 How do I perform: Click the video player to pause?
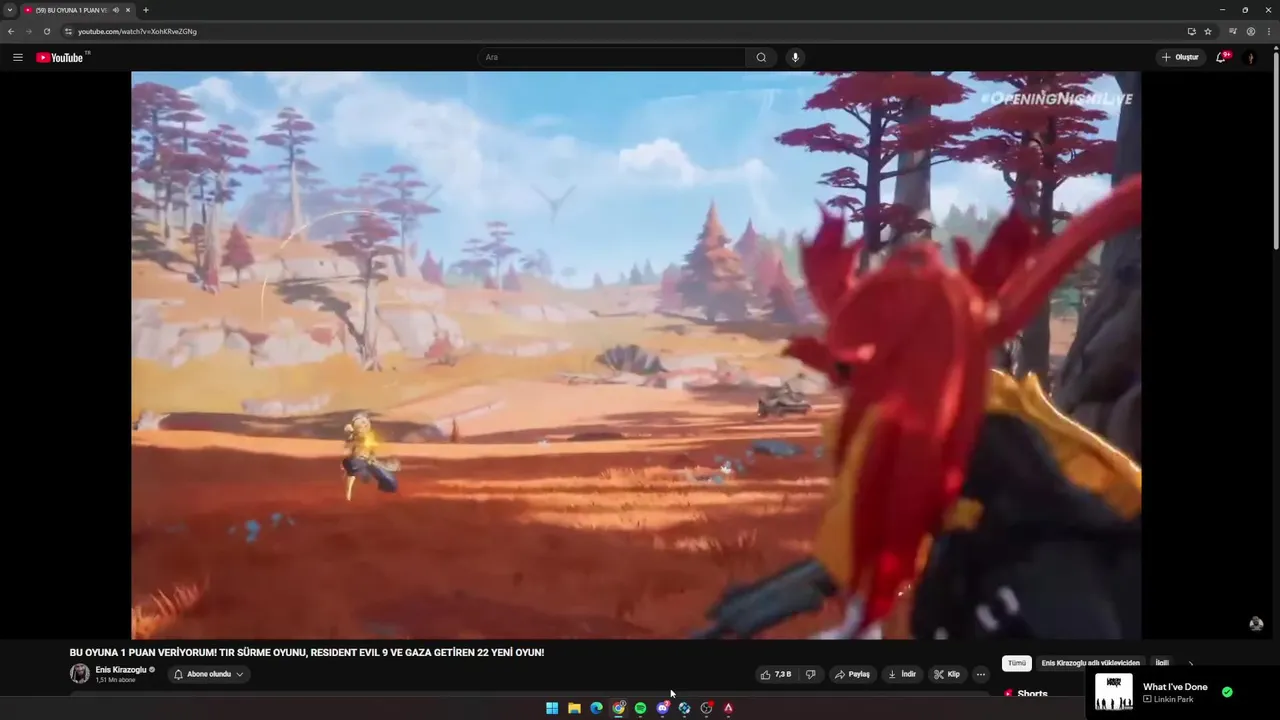pos(636,355)
